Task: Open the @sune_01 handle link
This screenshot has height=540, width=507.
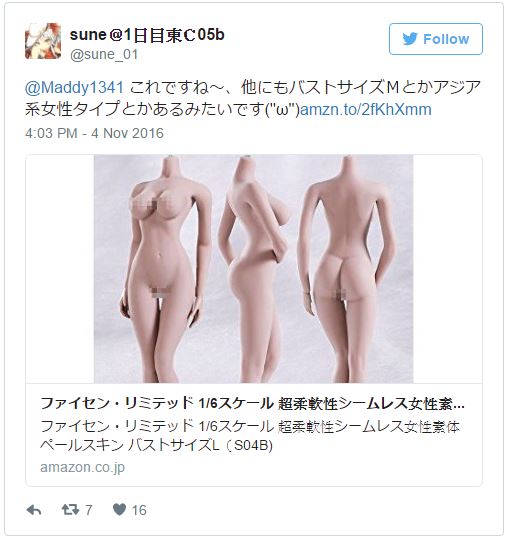Action: [x=104, y=54]
